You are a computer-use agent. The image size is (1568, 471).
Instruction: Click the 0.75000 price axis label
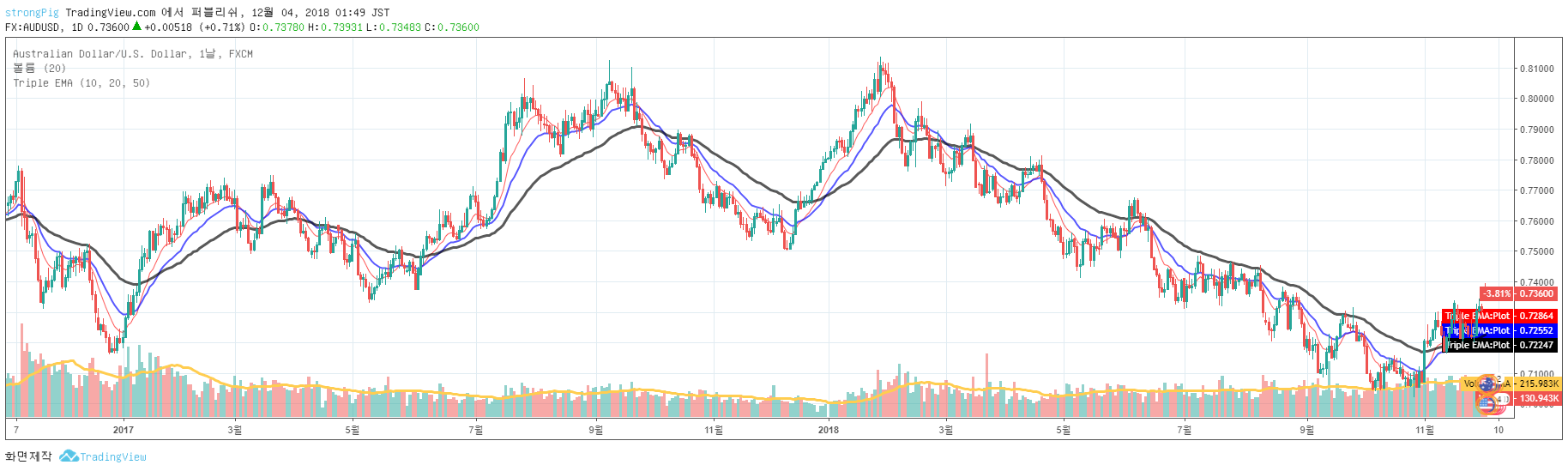1536,251
